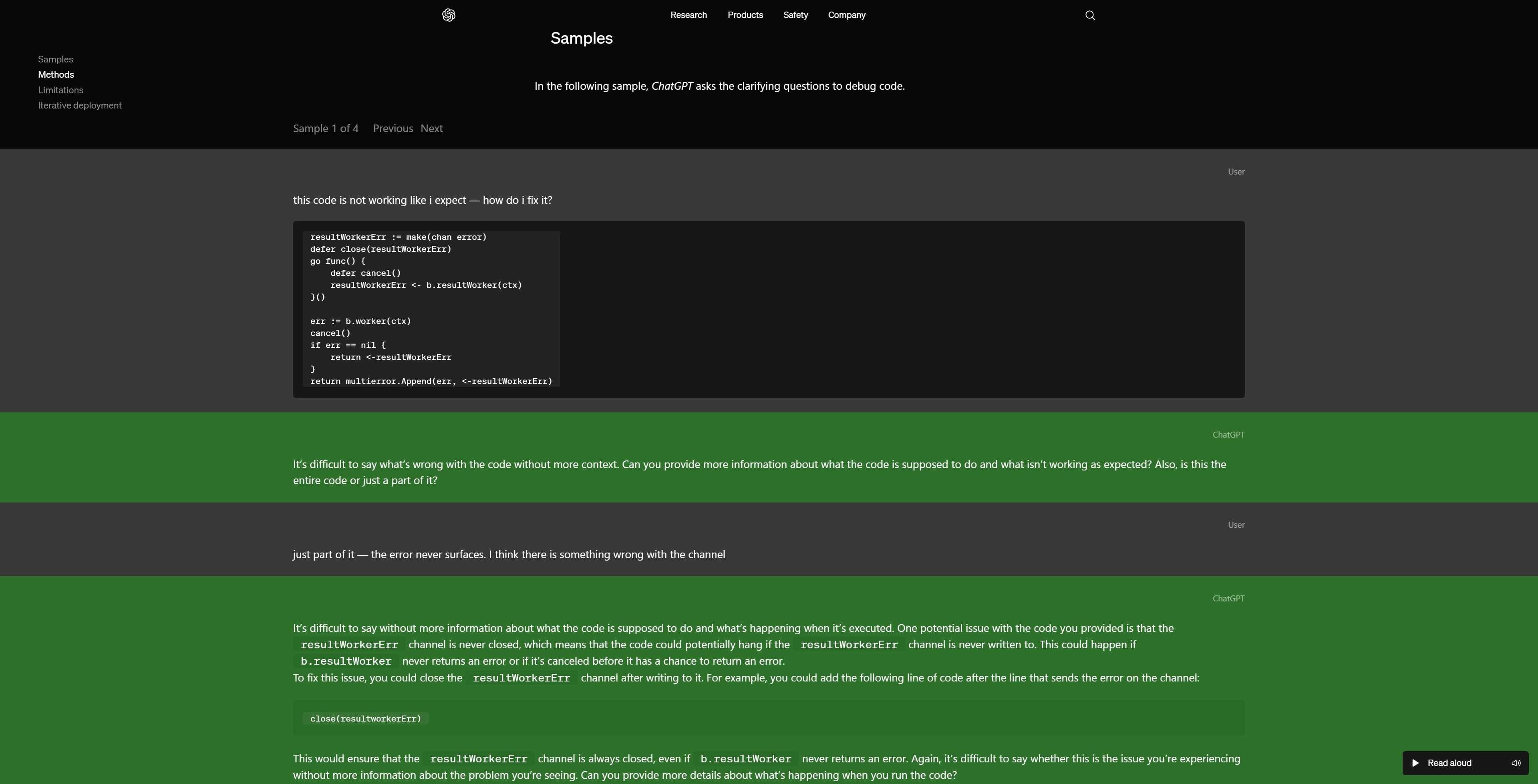Toggle audio with the speaker icon
This screenshot has height=784, width=1538.
1516,762
